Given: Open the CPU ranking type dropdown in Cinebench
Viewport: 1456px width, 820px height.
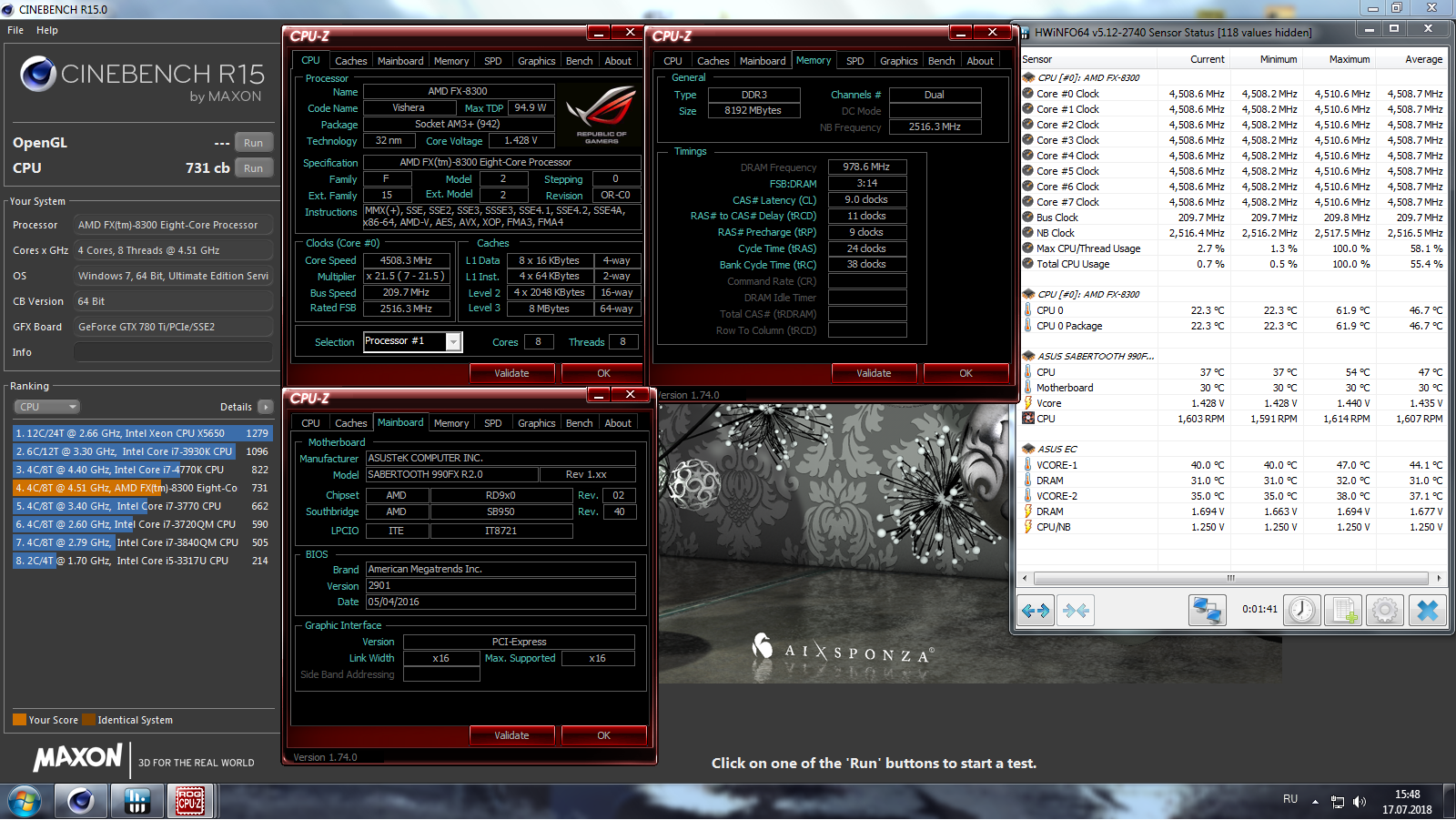Looking at the screenshot, I should (x=46, y=407).
